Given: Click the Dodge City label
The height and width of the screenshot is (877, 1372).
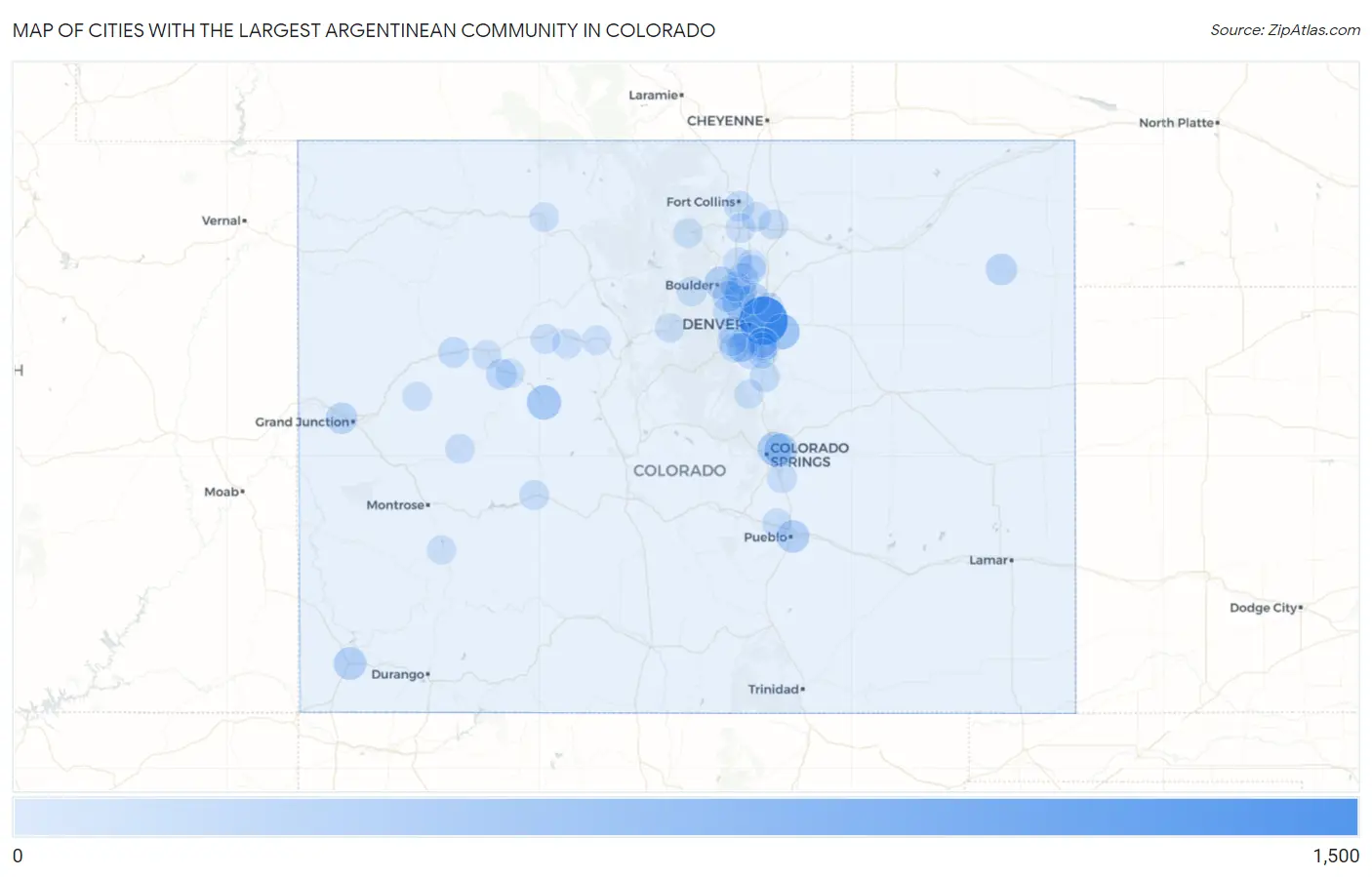Looking at the screenshot, I should (x=1266, y=608).
